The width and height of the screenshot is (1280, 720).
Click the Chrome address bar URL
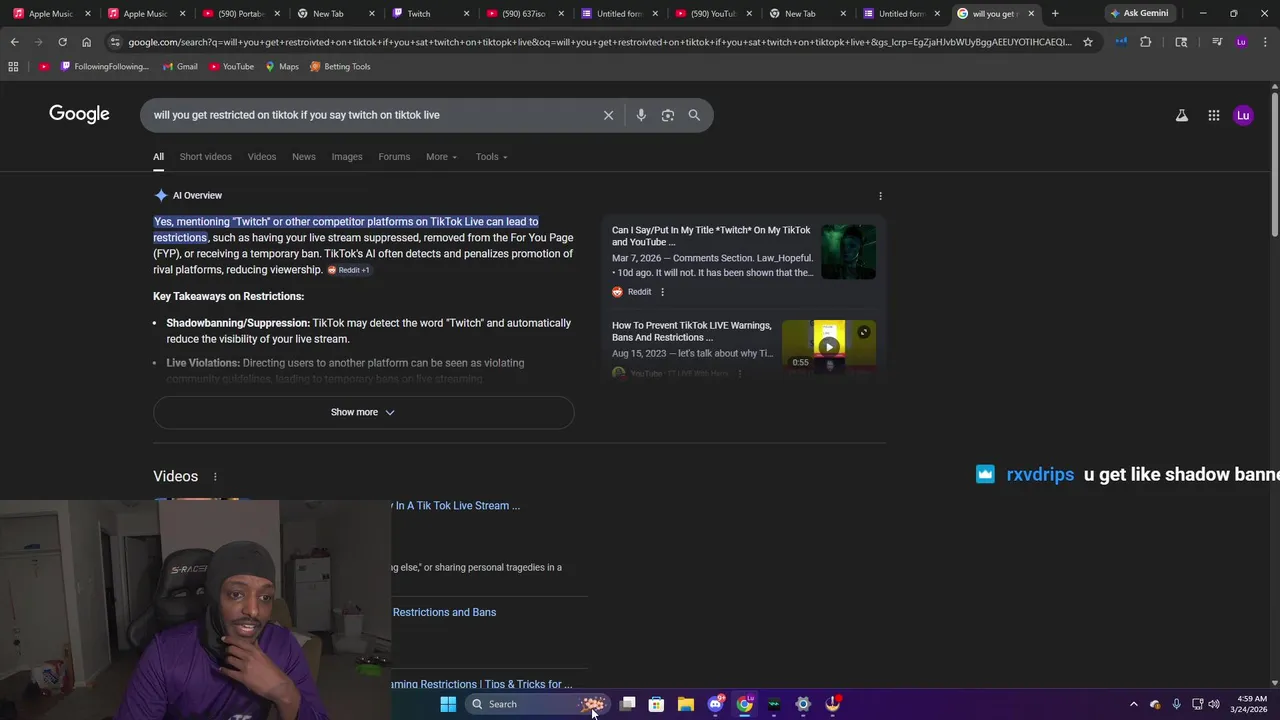(x=600, y=42)
